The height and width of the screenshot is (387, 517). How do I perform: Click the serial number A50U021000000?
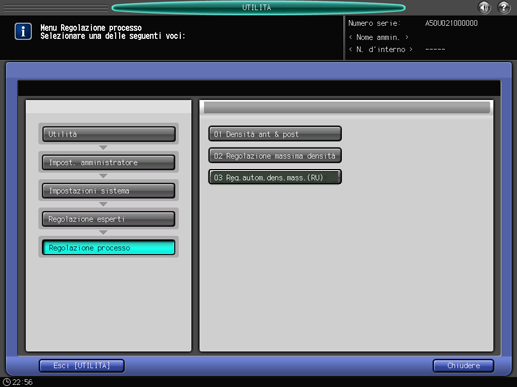coord(451,23)
